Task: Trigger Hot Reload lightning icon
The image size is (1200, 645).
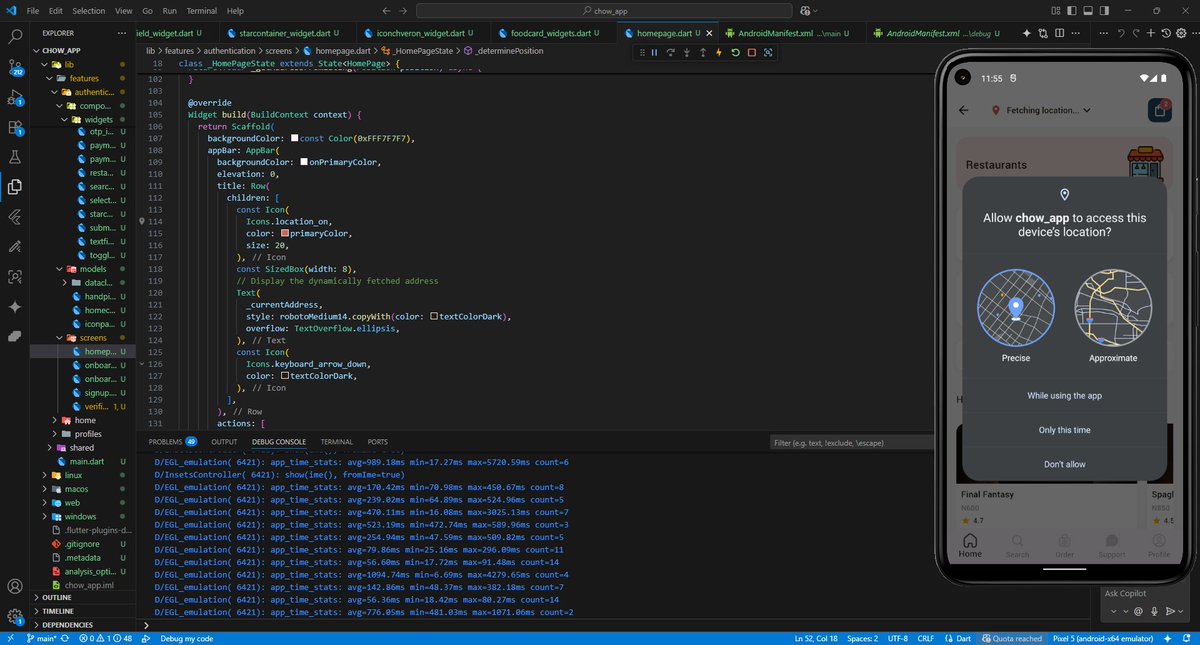Action: click(x=719, y=52)
